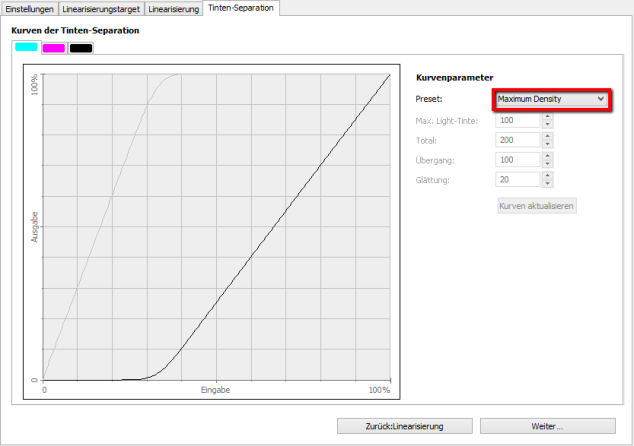This screenshot has height=446, width=634.
Task: Focus the Übergang value field
Action: (x=517, y=160)
